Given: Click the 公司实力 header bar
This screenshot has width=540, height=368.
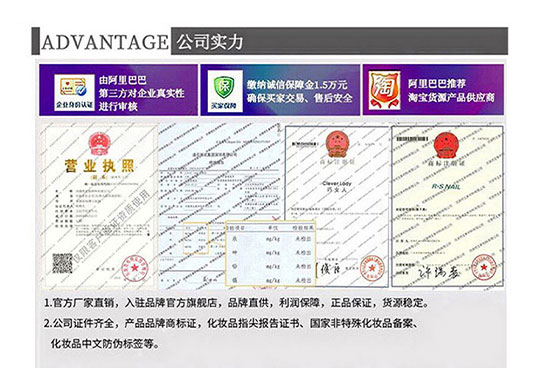Looking at the screenshot, I should (x=339, y=41).
